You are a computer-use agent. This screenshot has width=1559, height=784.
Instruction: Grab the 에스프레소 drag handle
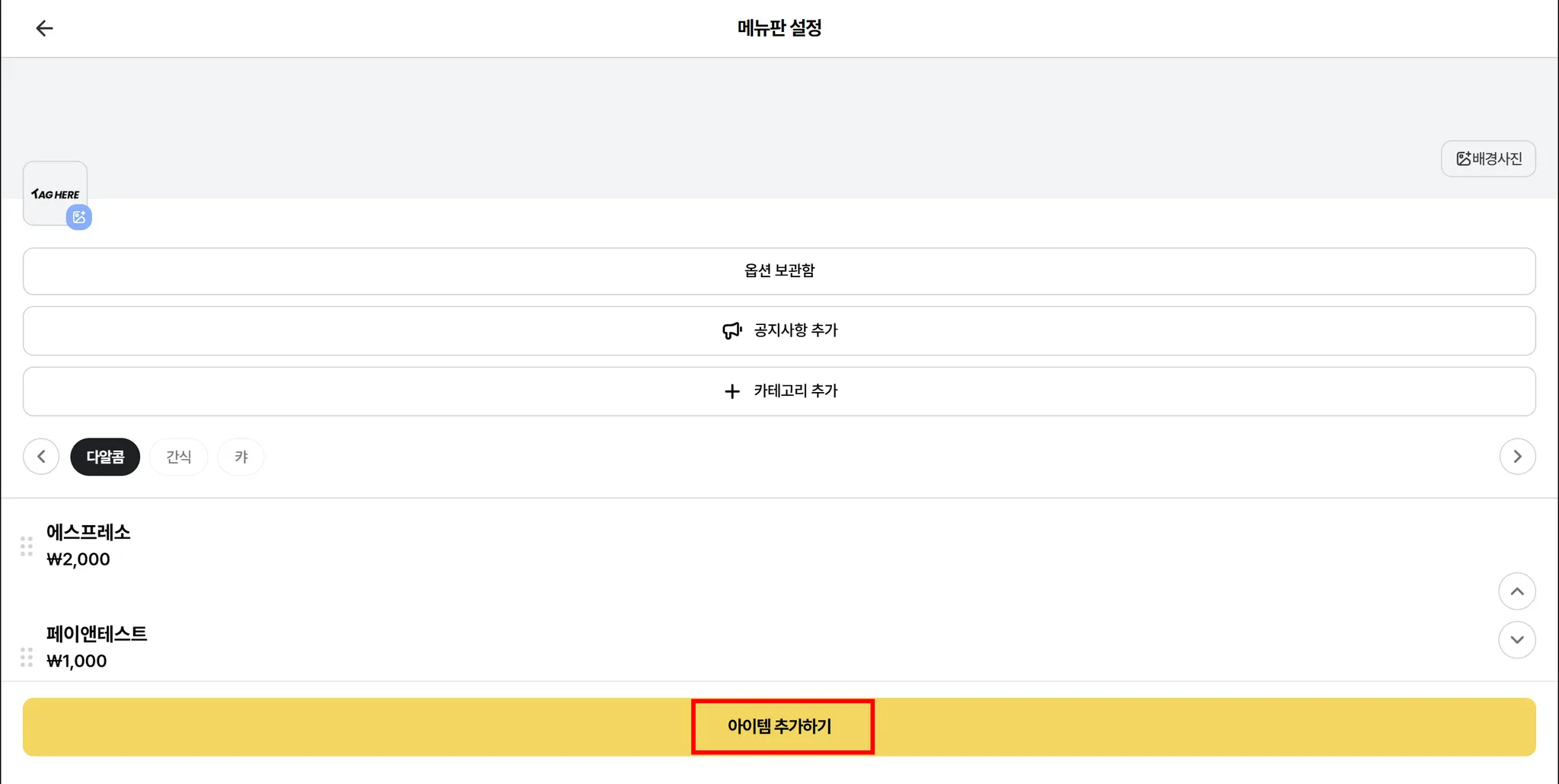click(27, 547)
